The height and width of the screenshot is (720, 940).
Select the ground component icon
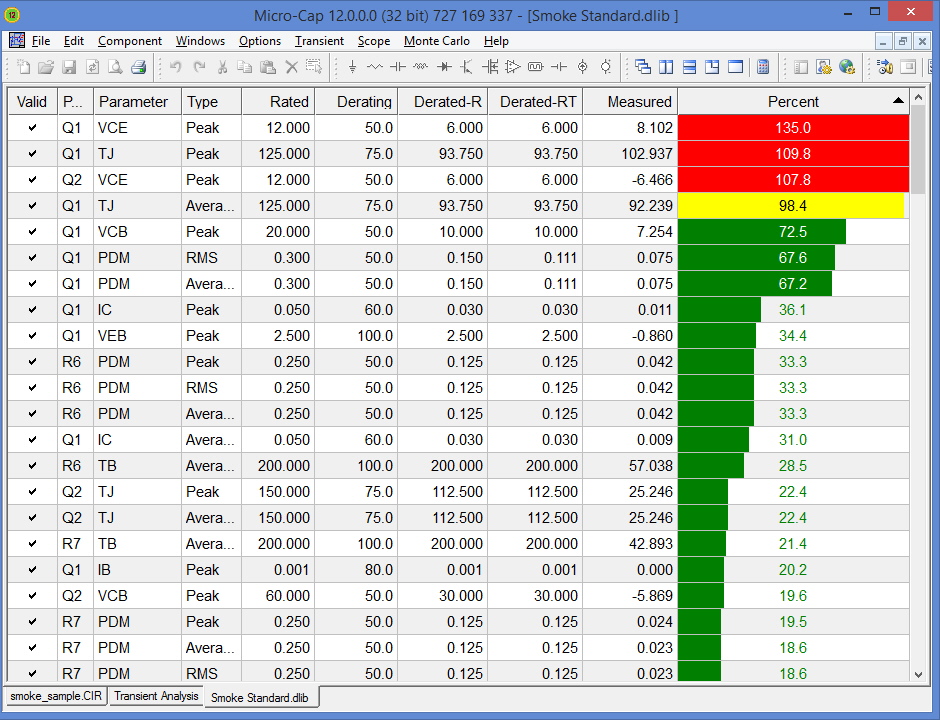tap(352, 67)
